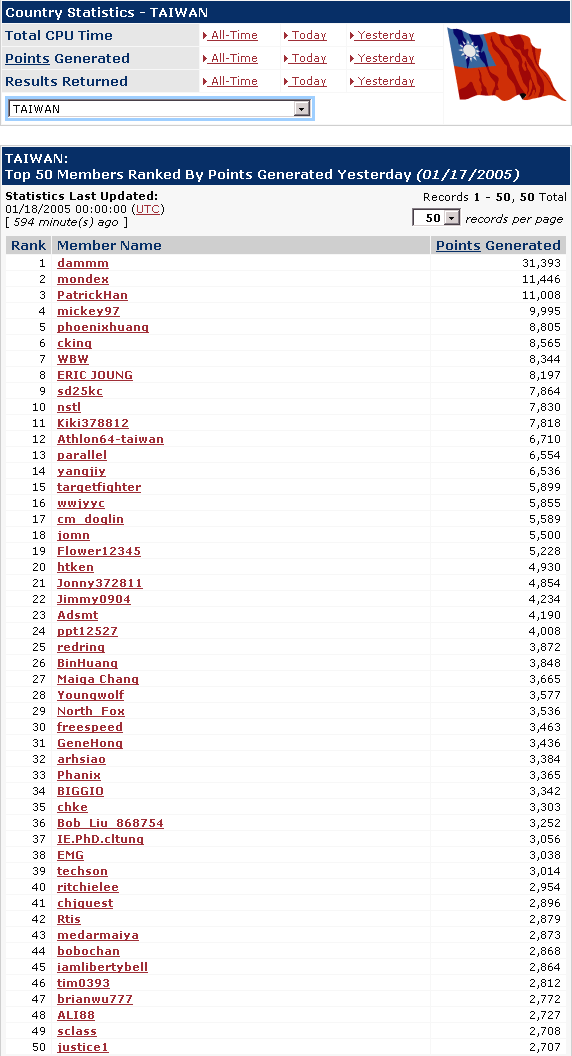Click member Maiga Chang
This screenshot has height=1056, width=572.
[98, 679]
